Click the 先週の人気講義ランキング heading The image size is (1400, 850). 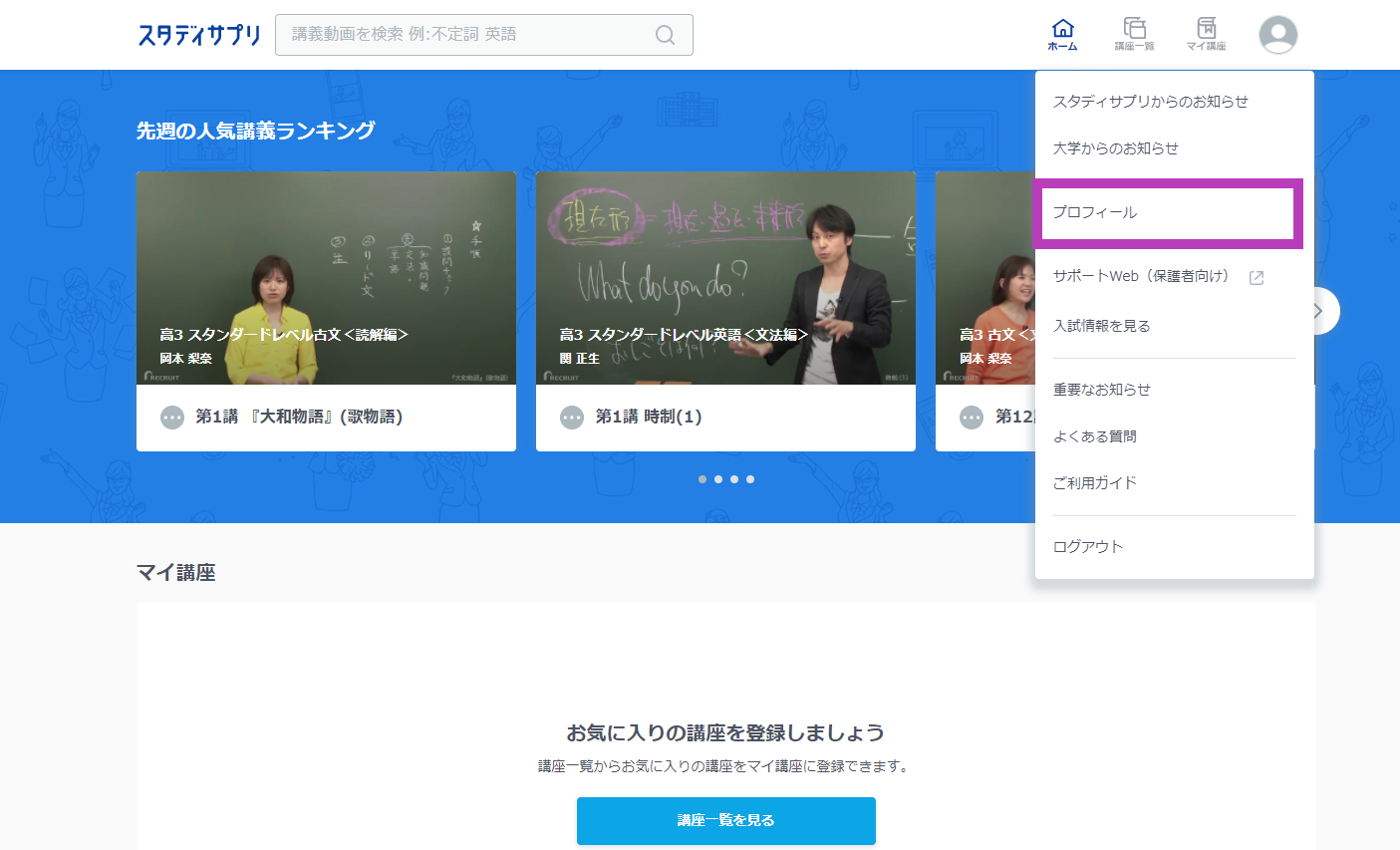(x=256, y=131)
